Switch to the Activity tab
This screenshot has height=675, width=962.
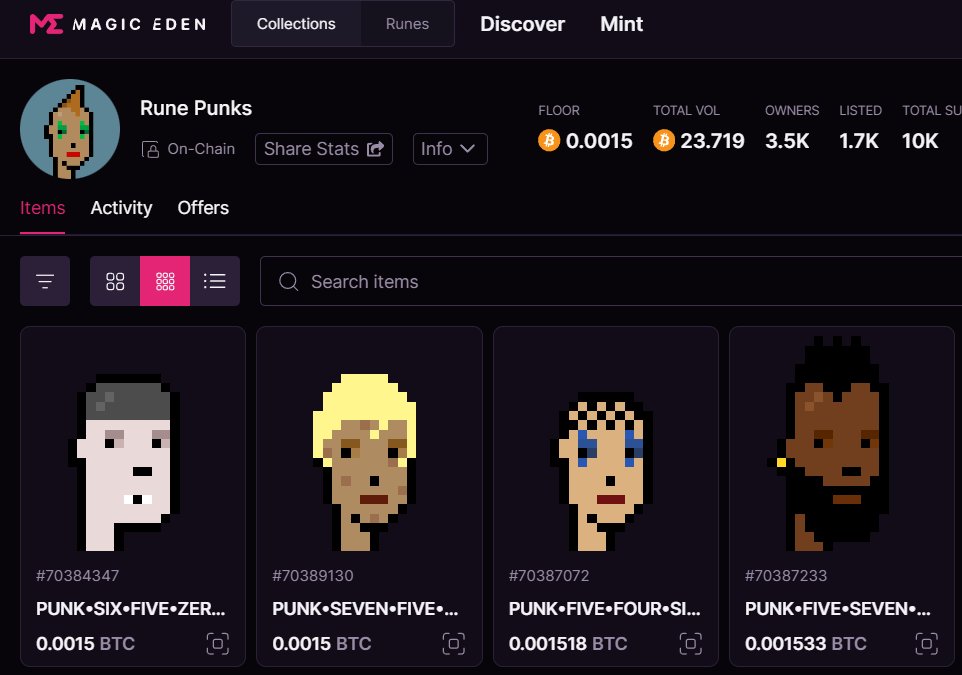pyautogui.click(x=121, y=208)
